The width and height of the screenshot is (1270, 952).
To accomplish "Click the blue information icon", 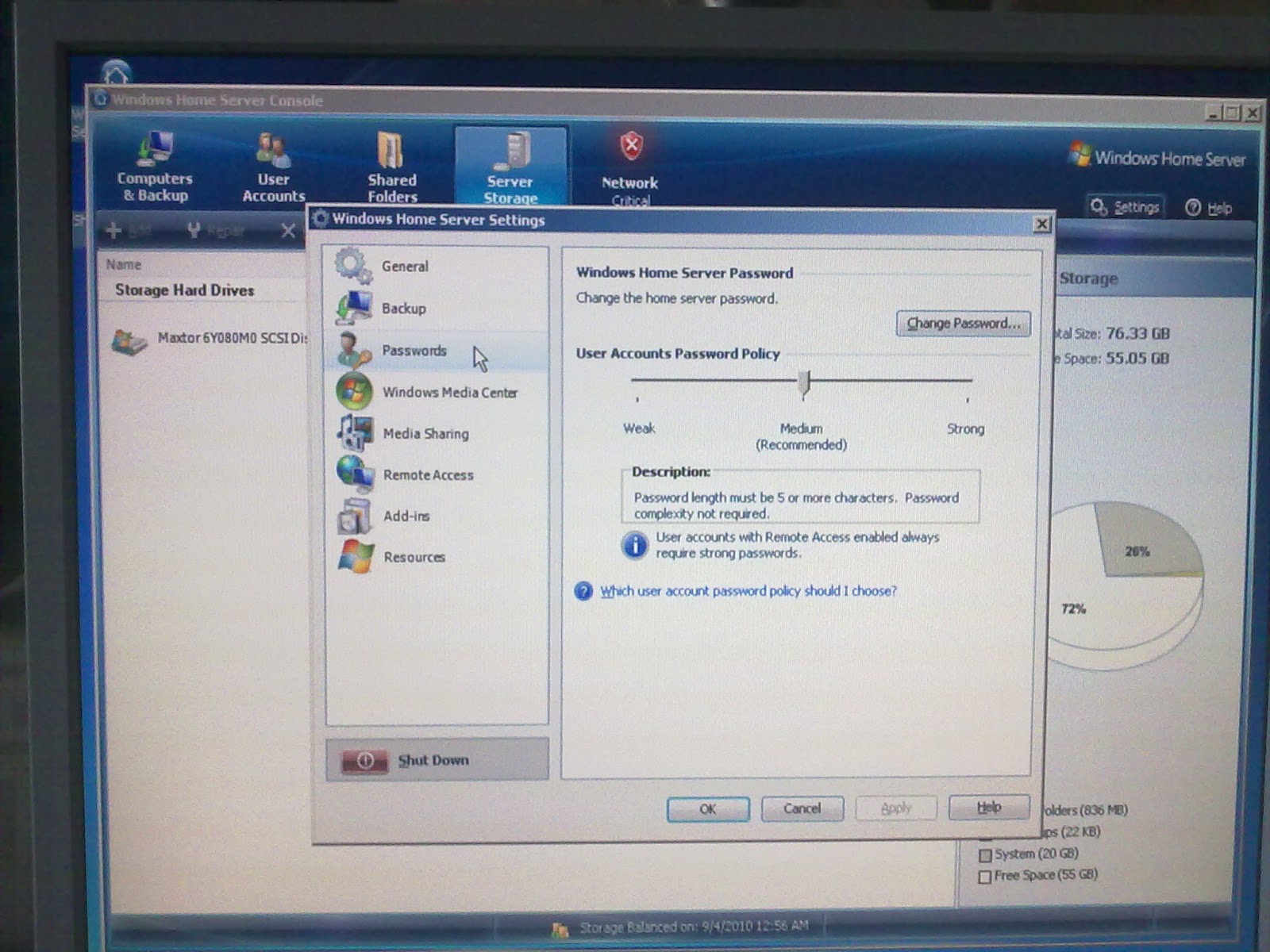I will pyautogui.click(x=634, y=545).
